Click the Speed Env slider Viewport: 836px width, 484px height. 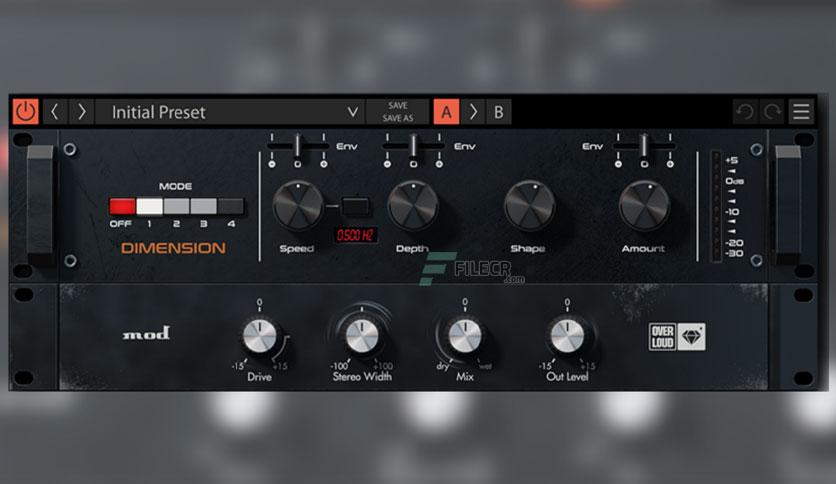(x=298, y=146)
